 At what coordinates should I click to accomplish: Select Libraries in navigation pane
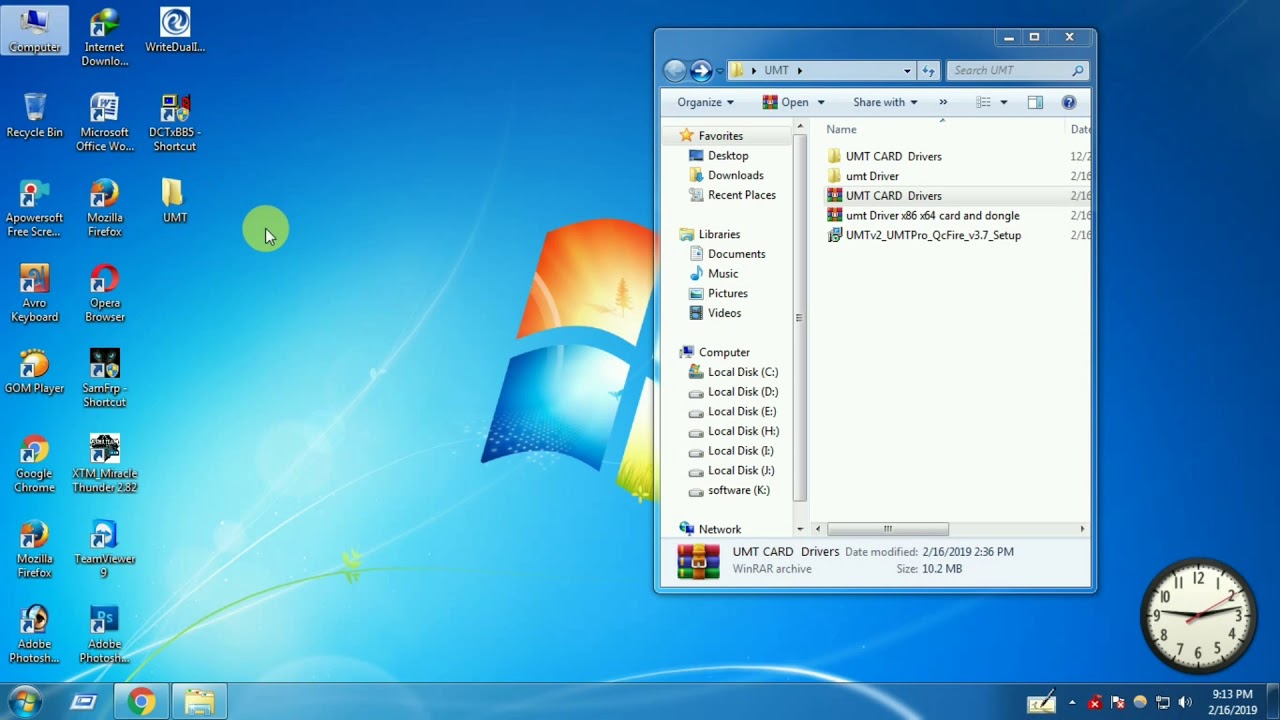coord(719,234)
